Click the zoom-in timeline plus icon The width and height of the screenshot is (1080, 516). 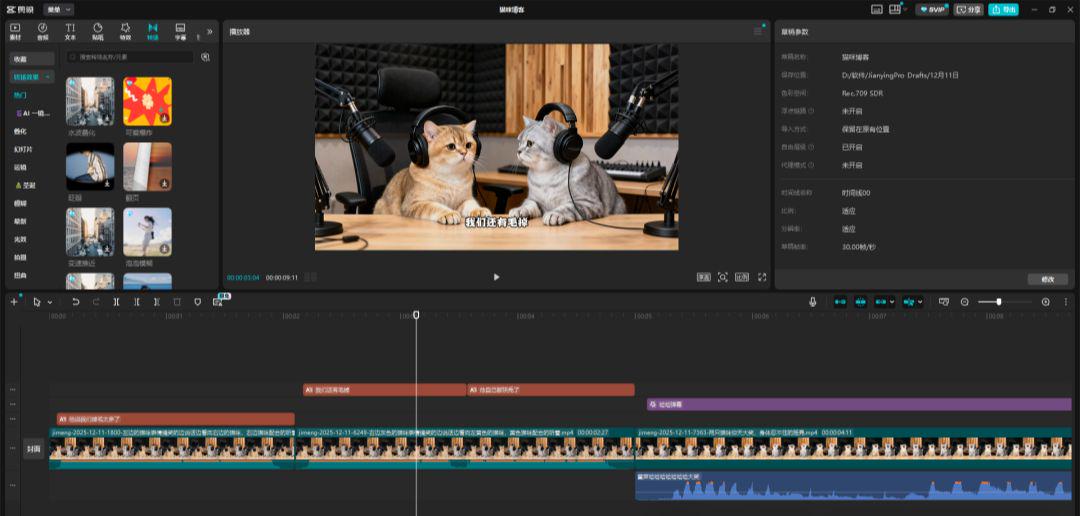coord(1046,301)
